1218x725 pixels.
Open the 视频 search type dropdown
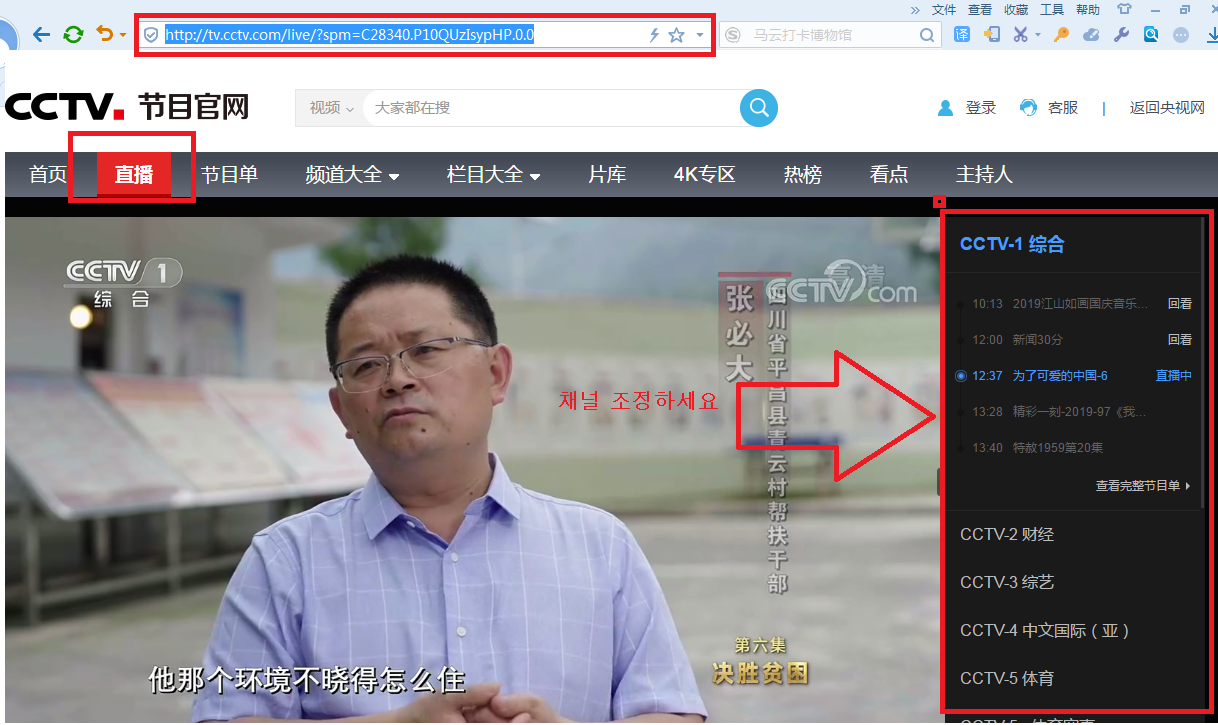click(x=331, y=107)
